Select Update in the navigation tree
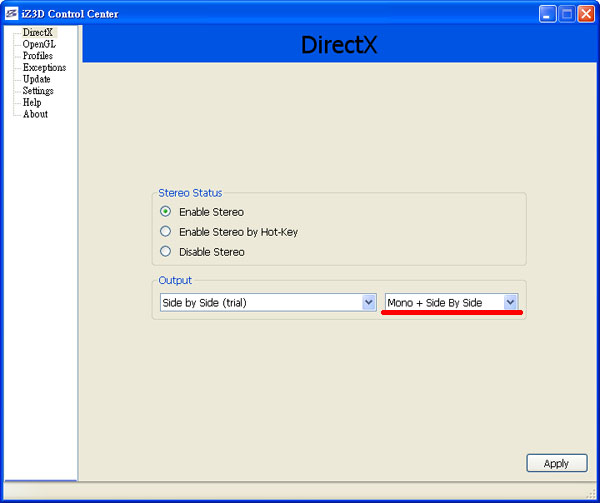Viewport: 600px width, 503px height. coord(36,79)
